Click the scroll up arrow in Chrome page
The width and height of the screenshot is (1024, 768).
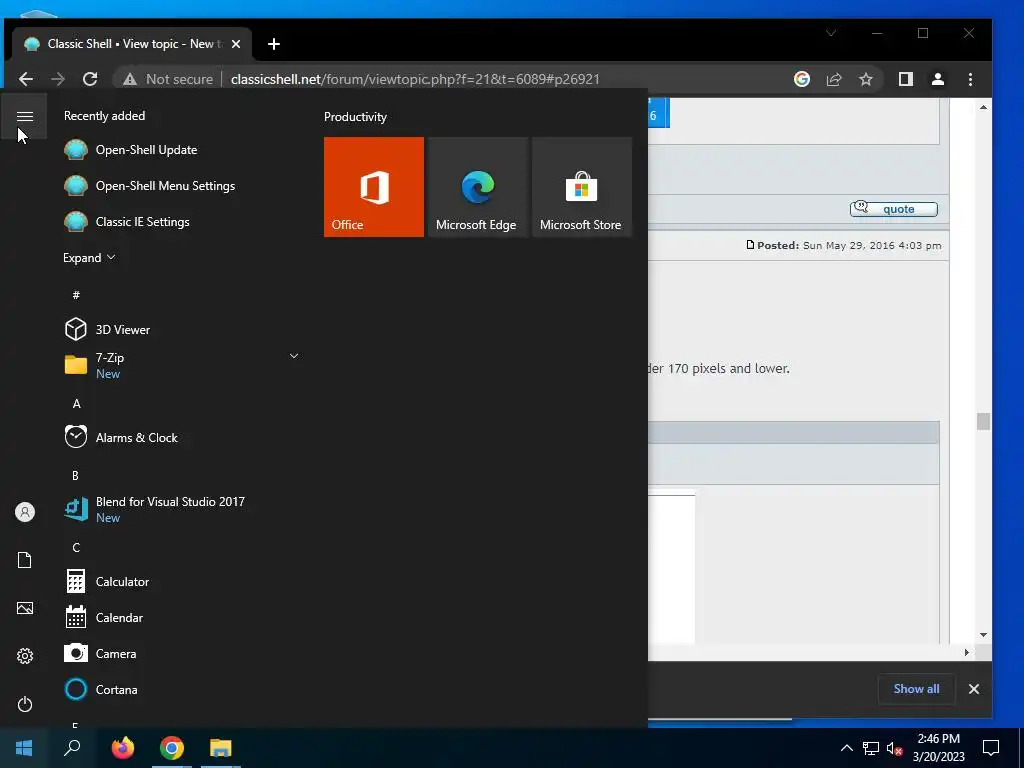click(x=984, y=107)
